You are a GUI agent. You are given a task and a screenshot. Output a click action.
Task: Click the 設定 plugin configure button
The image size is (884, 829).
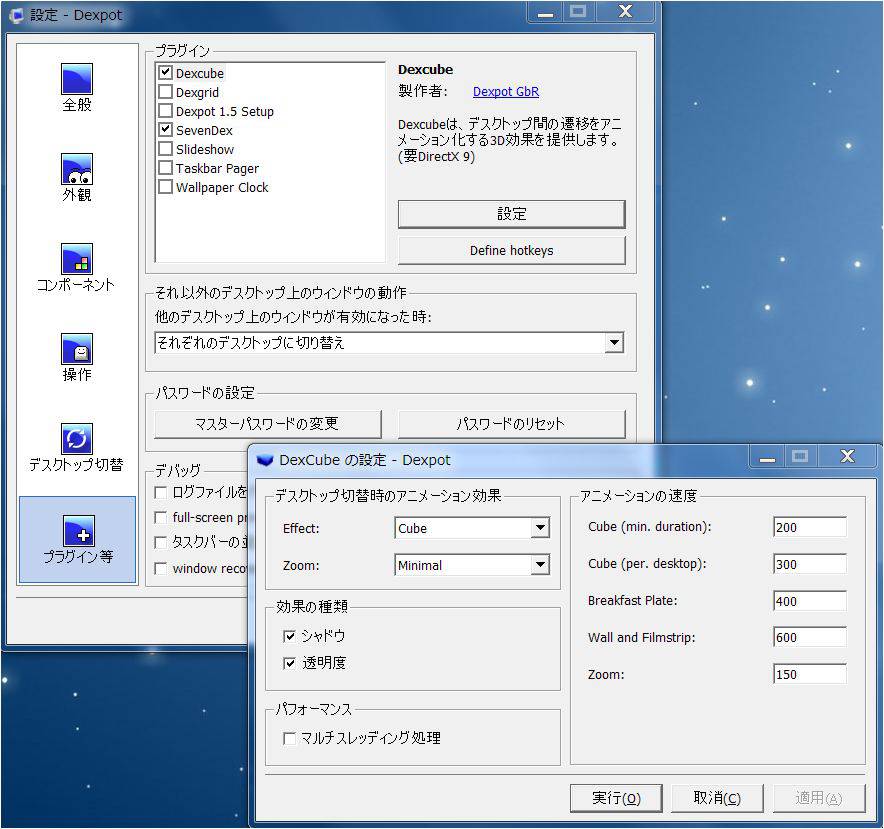tap(511, 214)
